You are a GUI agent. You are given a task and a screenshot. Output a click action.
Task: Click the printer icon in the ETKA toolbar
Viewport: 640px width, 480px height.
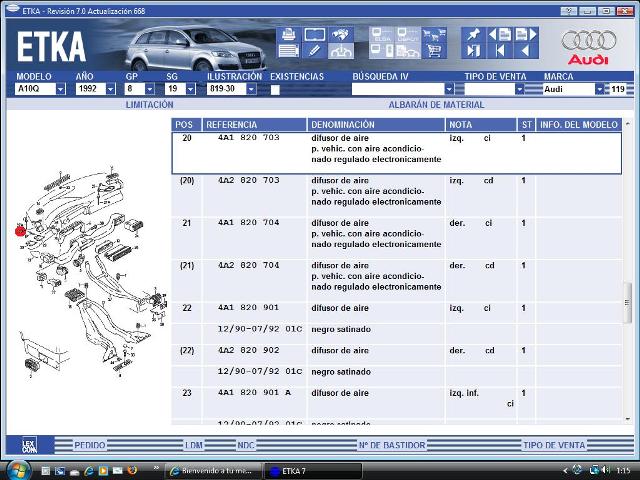coord(289,35)
